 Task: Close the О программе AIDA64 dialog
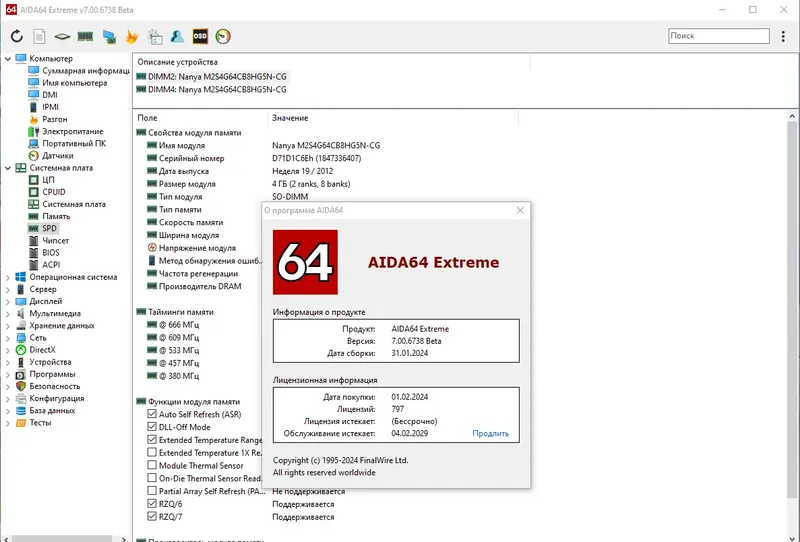point(520,210)
